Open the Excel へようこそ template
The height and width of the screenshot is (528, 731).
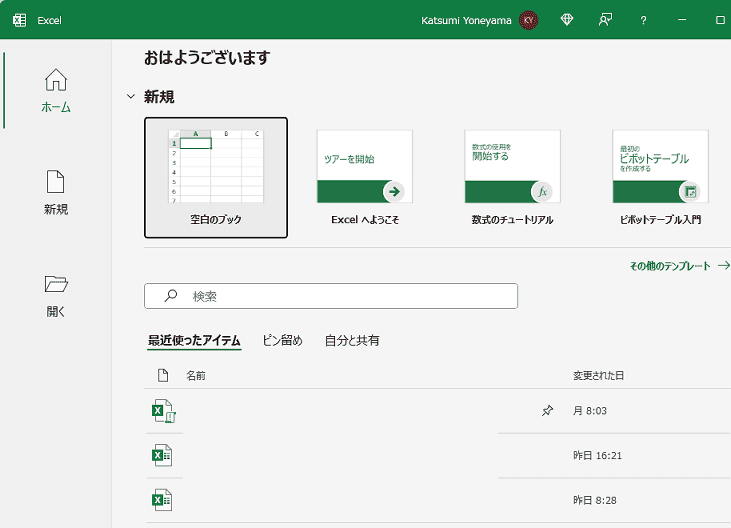point(365,178)
